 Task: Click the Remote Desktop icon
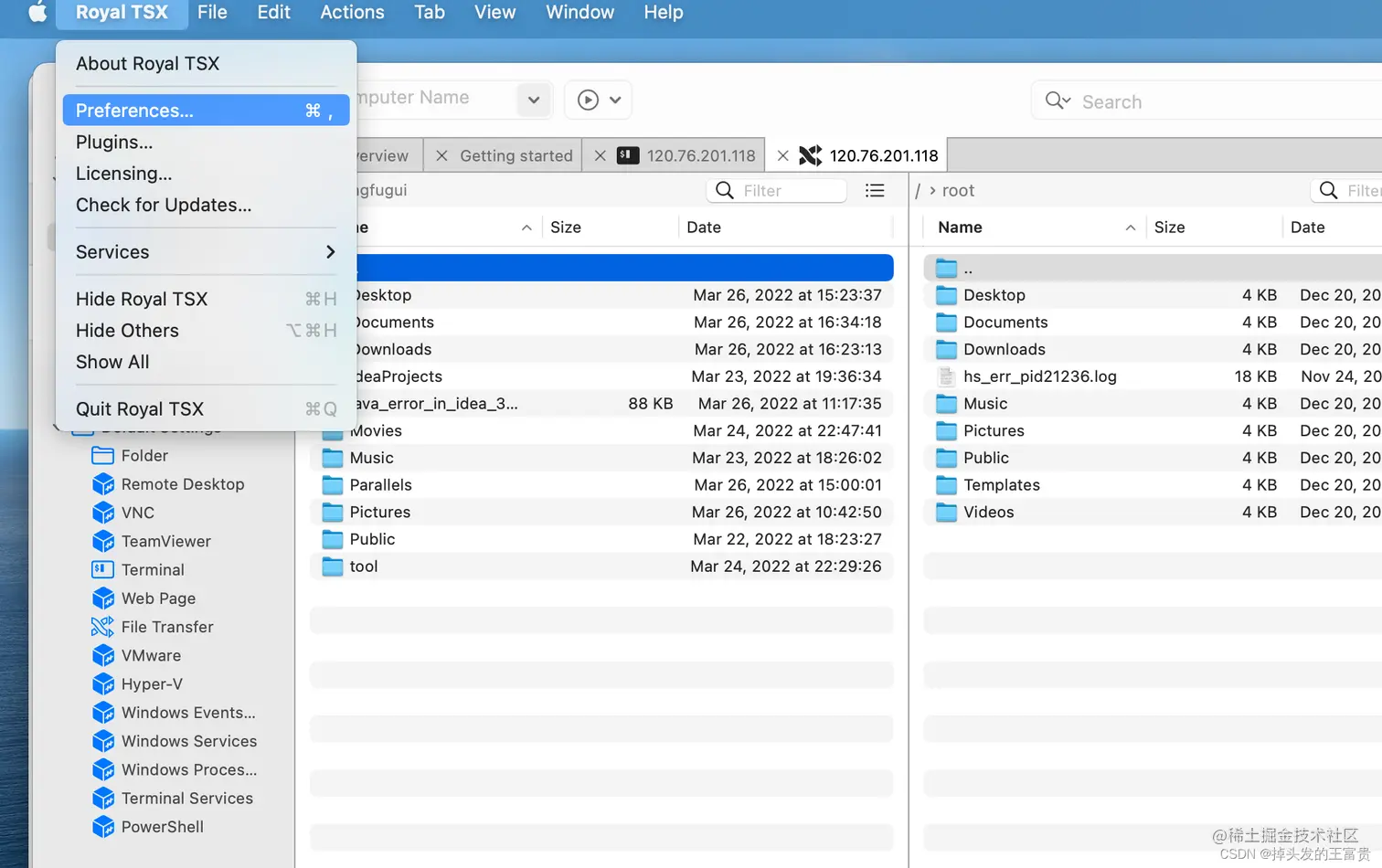(x=103, y=484)
